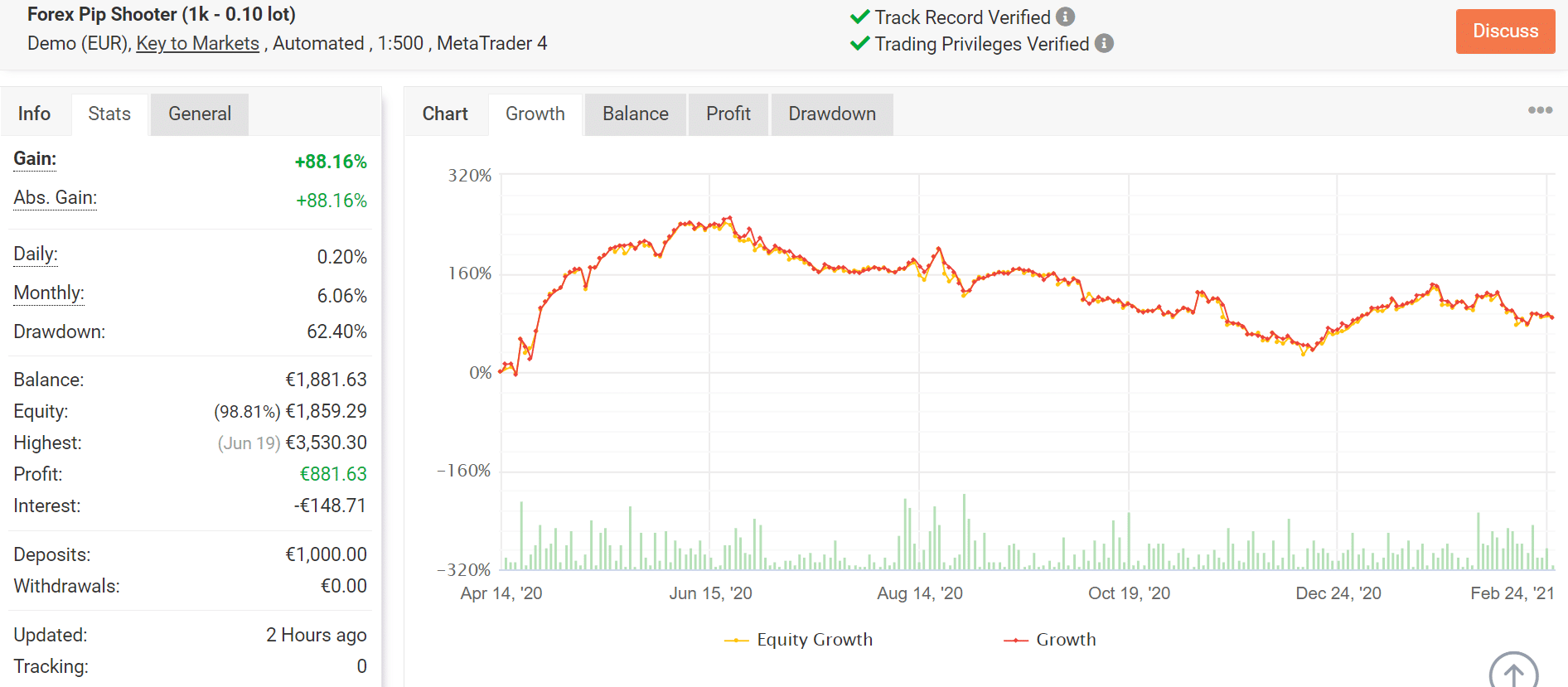Select the Growth chart tab
Viewport: 1568px width, 687px height.
pyautogui.click(x=535, y=114)
